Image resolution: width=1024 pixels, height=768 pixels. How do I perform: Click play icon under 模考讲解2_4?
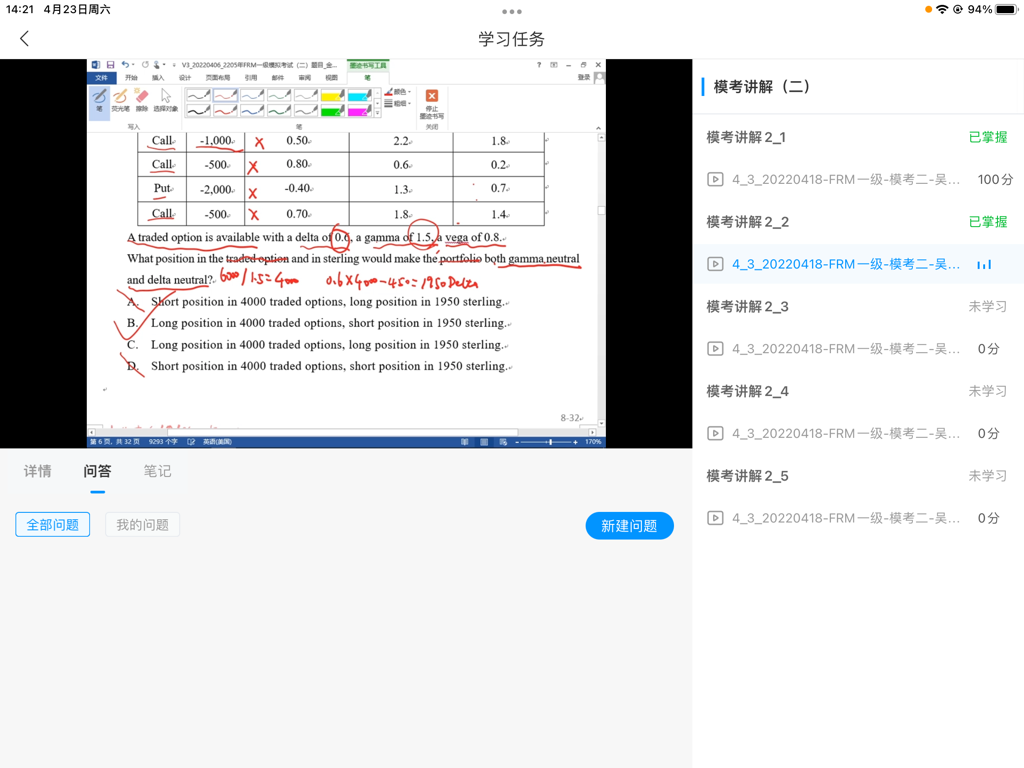click(715, 434)
